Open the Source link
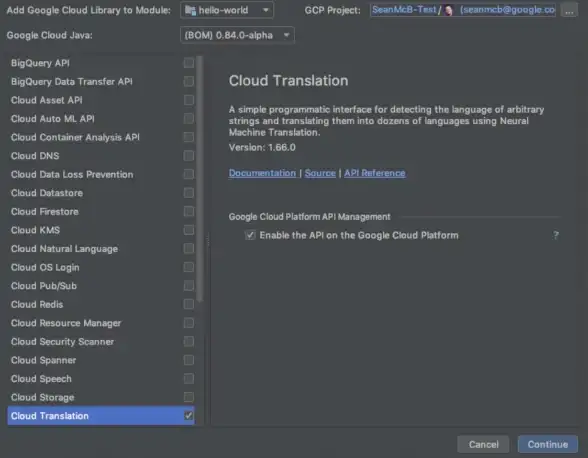Viewport: 588px width, 458px height. (320, 173)
